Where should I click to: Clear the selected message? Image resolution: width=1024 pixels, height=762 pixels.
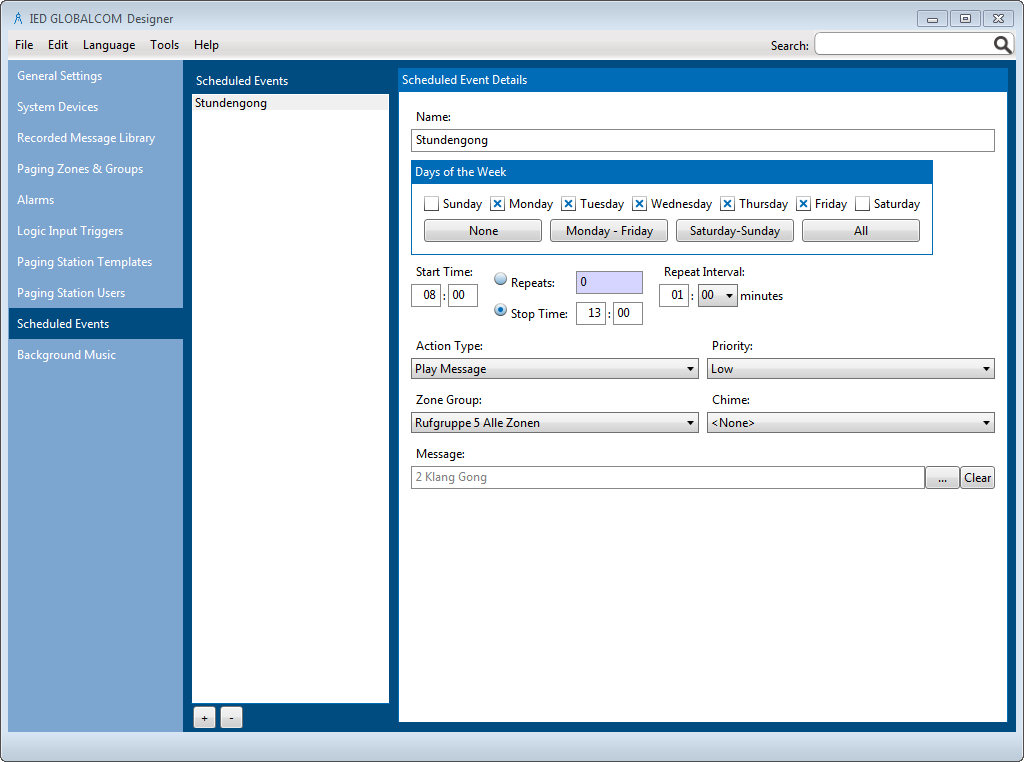(977, 478)
